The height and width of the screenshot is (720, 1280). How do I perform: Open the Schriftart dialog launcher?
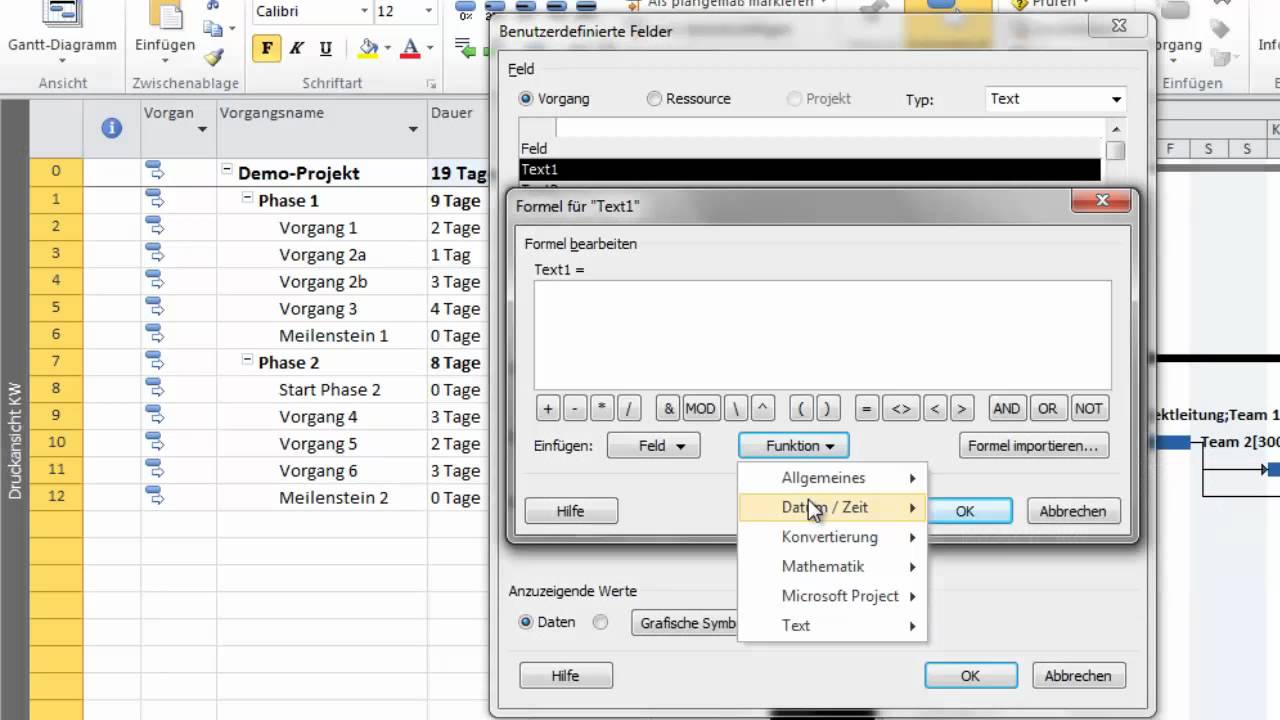[431, 84]
